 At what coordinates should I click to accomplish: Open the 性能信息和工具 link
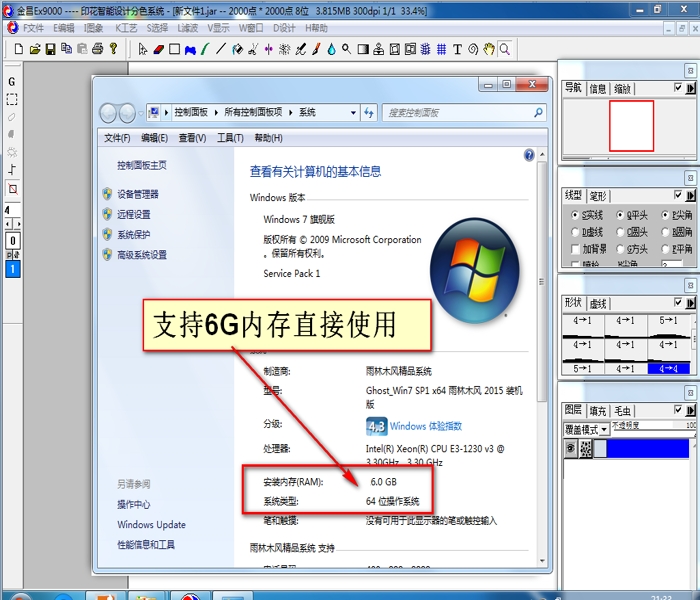(x=146, y=545)
